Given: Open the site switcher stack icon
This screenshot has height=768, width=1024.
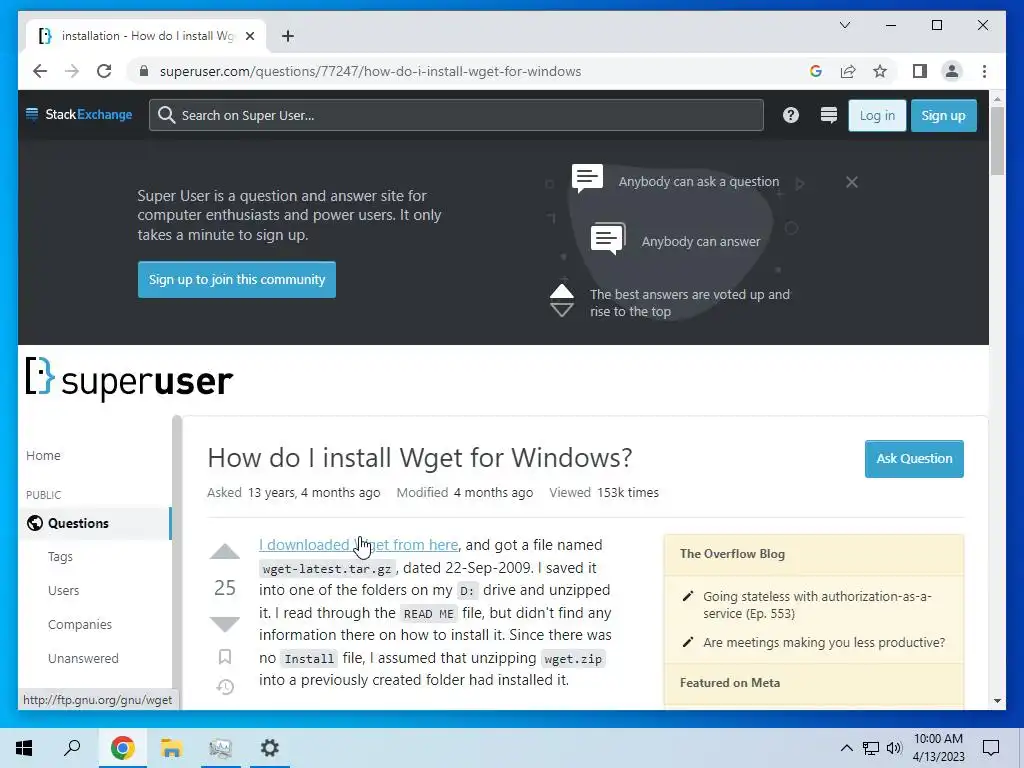Looking at the screenshot, I should pos(829,115).
